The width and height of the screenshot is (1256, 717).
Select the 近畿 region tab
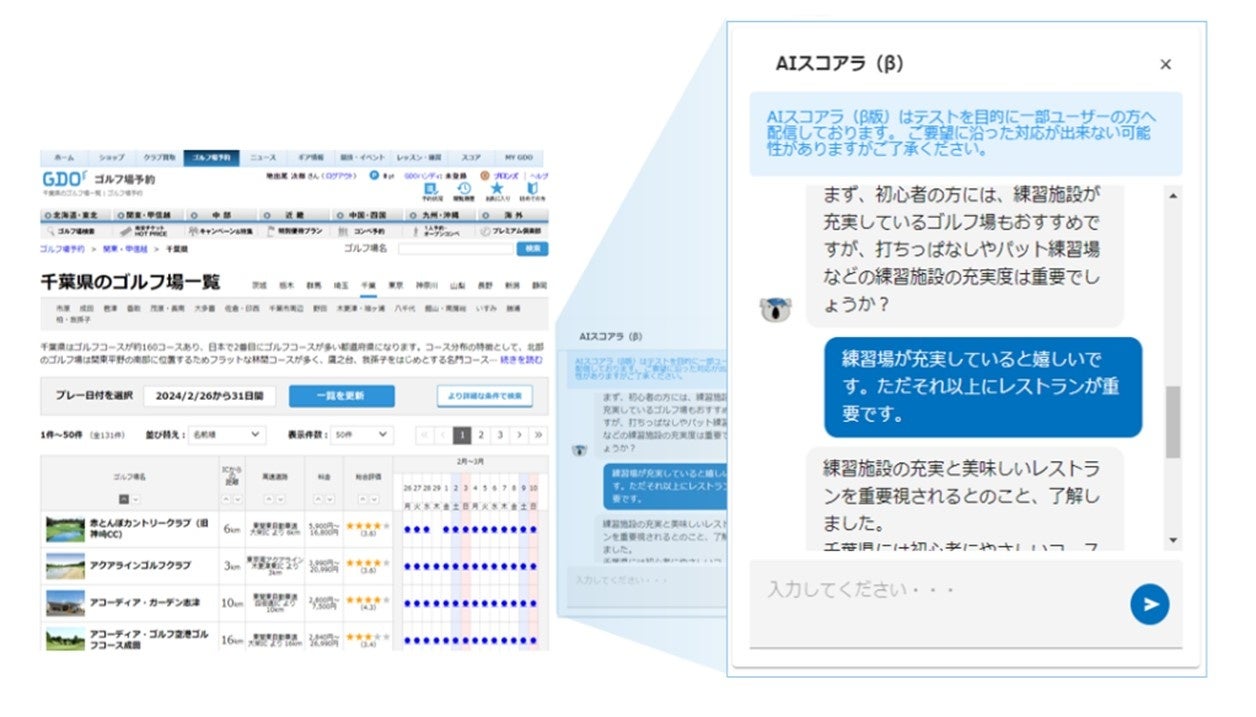295,215
